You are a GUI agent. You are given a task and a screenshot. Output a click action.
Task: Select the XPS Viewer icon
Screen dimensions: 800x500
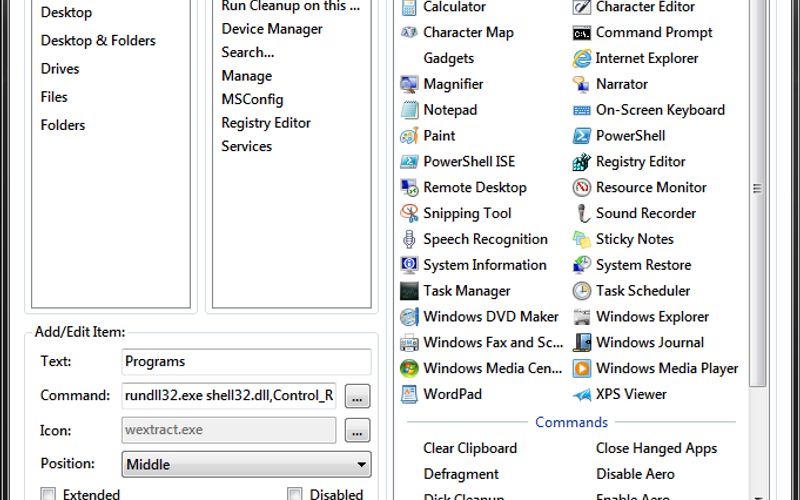click(582, 394)
